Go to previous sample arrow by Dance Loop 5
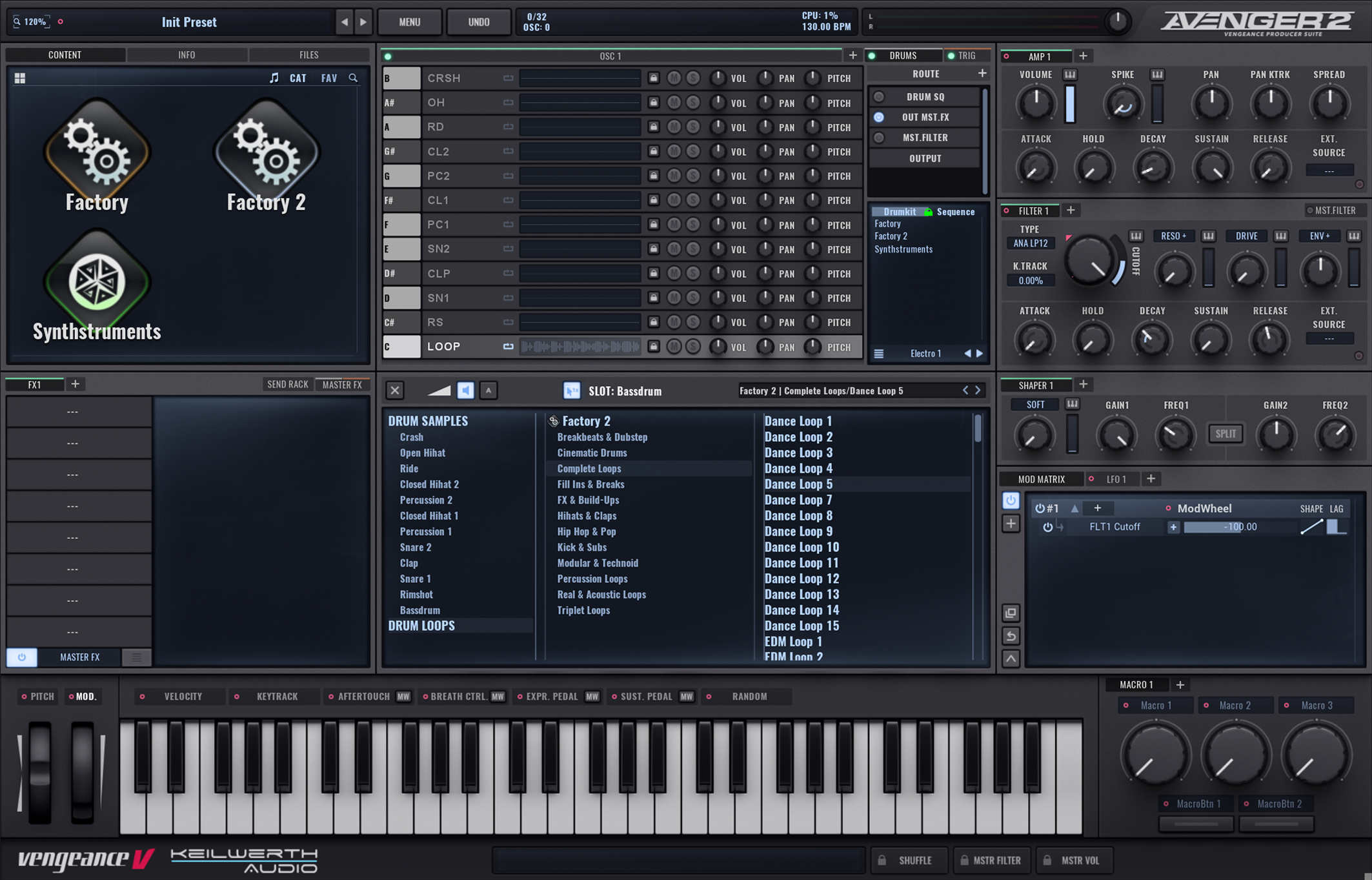The width and height of the screenshot is (1372, 880). click(965, 391)
